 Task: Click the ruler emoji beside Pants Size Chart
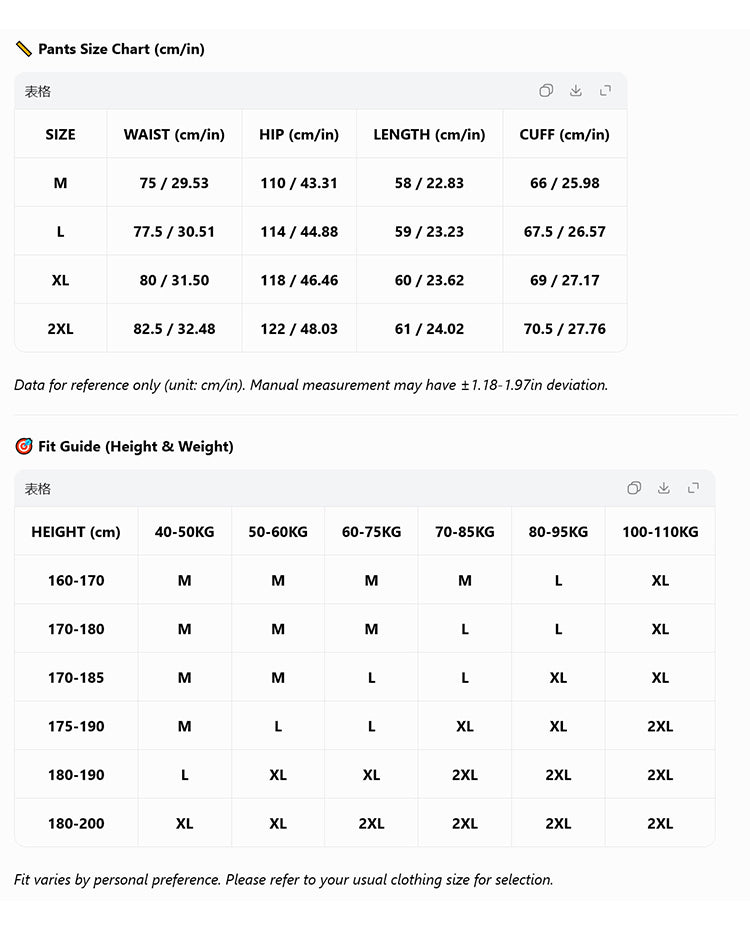24,49
